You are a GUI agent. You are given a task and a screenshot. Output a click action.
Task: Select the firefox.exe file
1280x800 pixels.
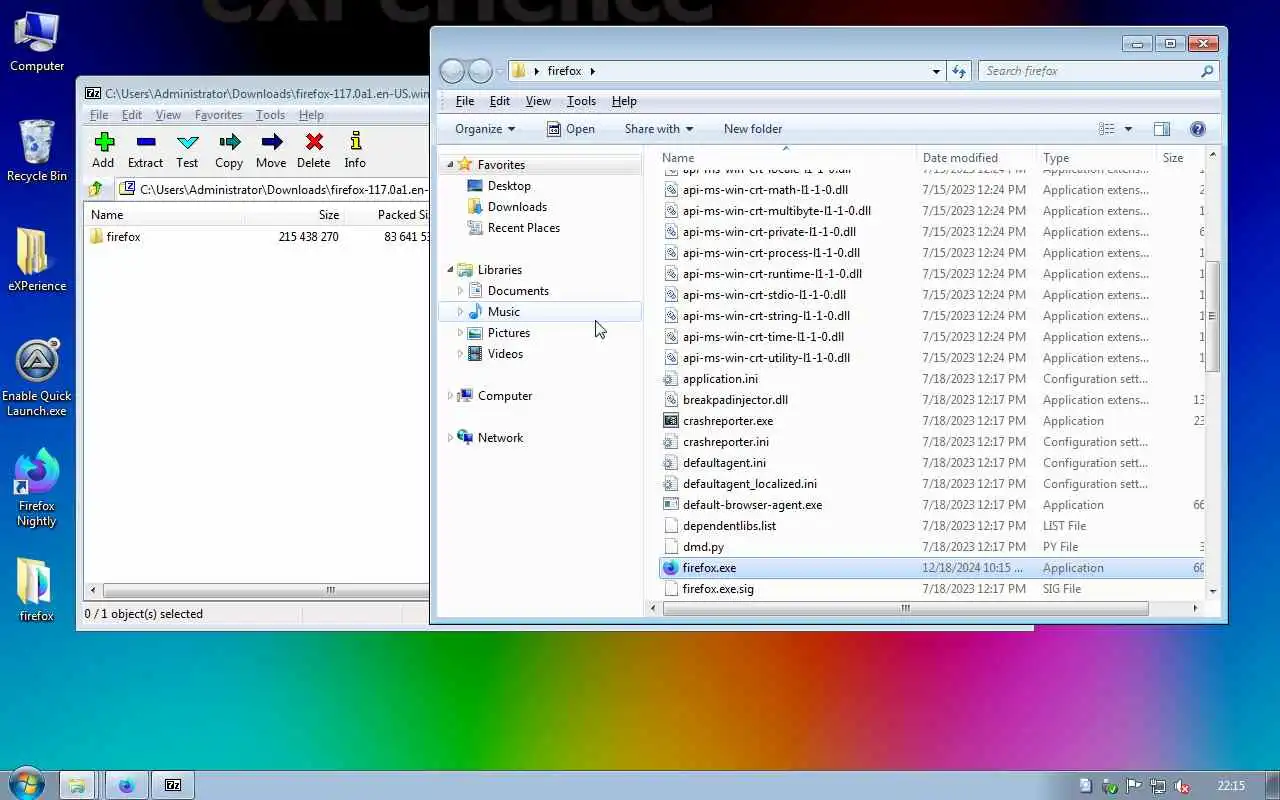[x=931, y=568]
